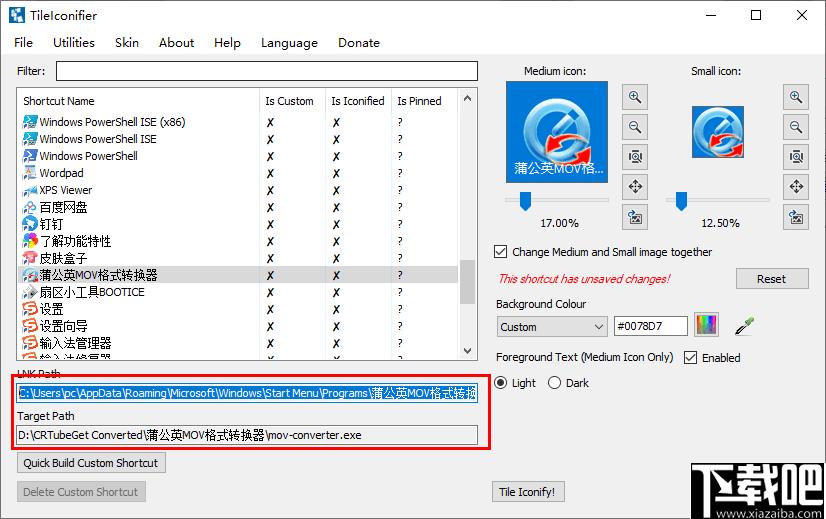Click shortcut list scroll down arrow

pos(467,350)
